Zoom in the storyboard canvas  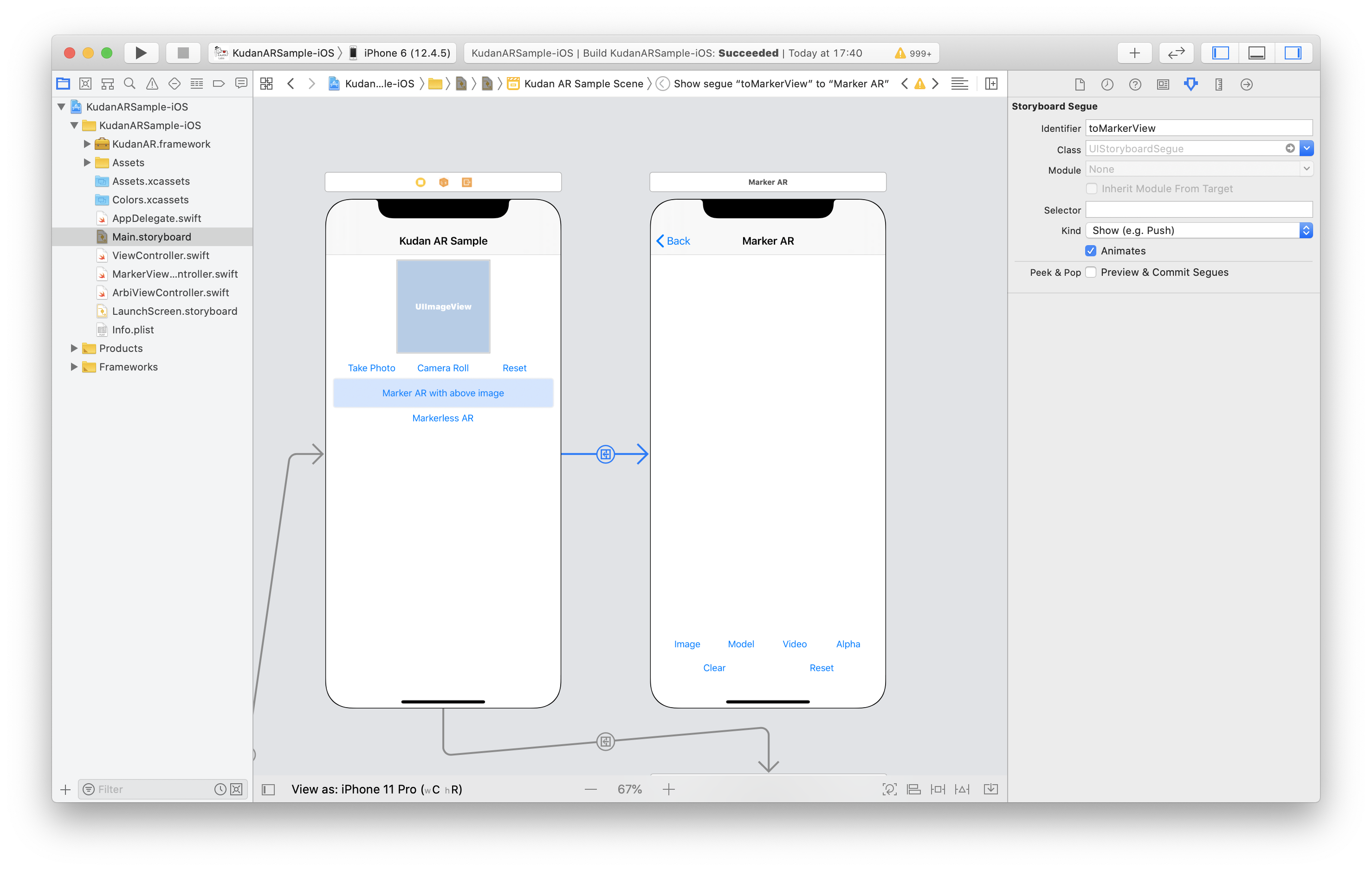[x=669, y=789]
